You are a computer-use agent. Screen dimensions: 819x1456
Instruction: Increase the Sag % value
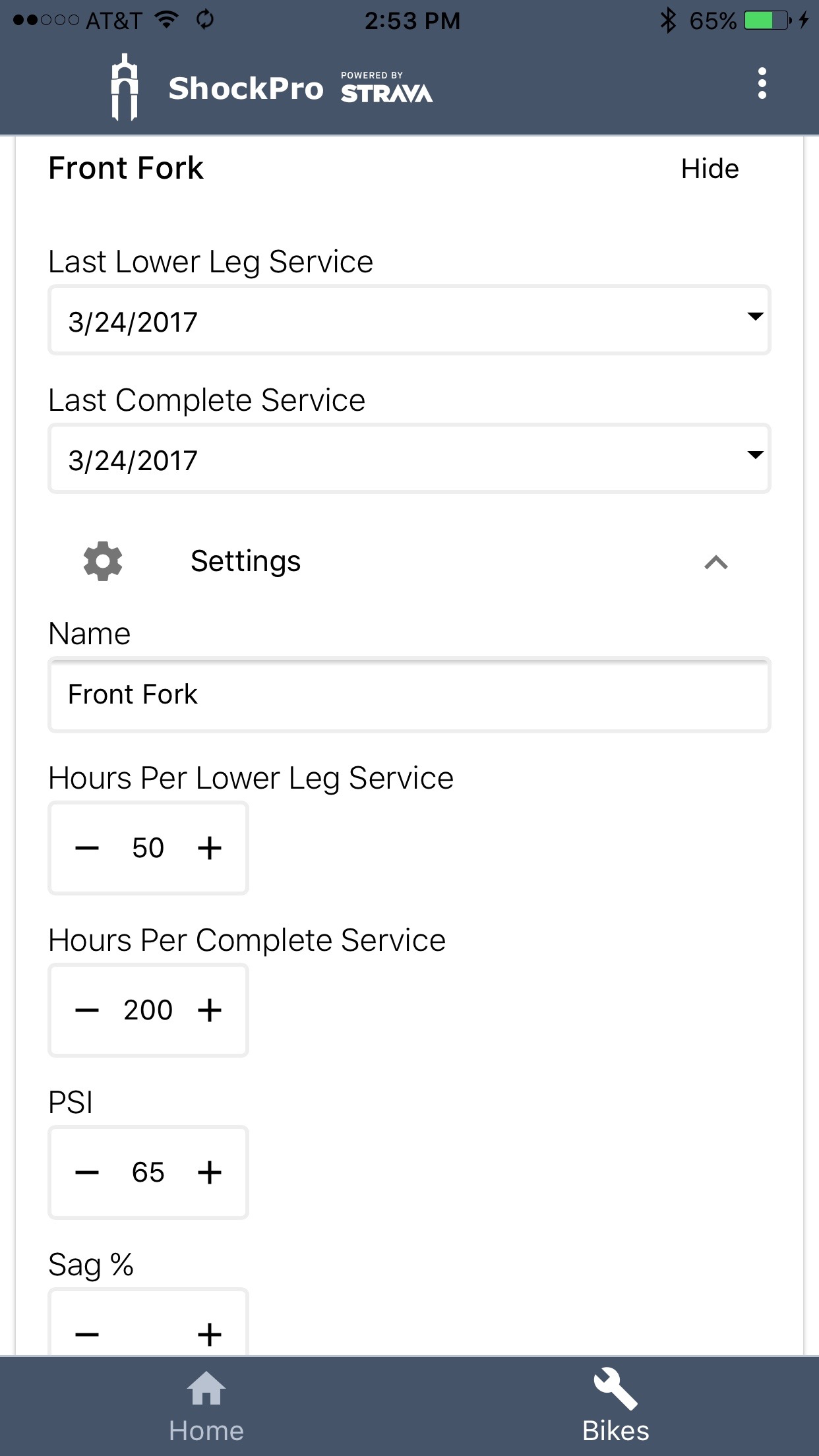[x=210, y=1334]
